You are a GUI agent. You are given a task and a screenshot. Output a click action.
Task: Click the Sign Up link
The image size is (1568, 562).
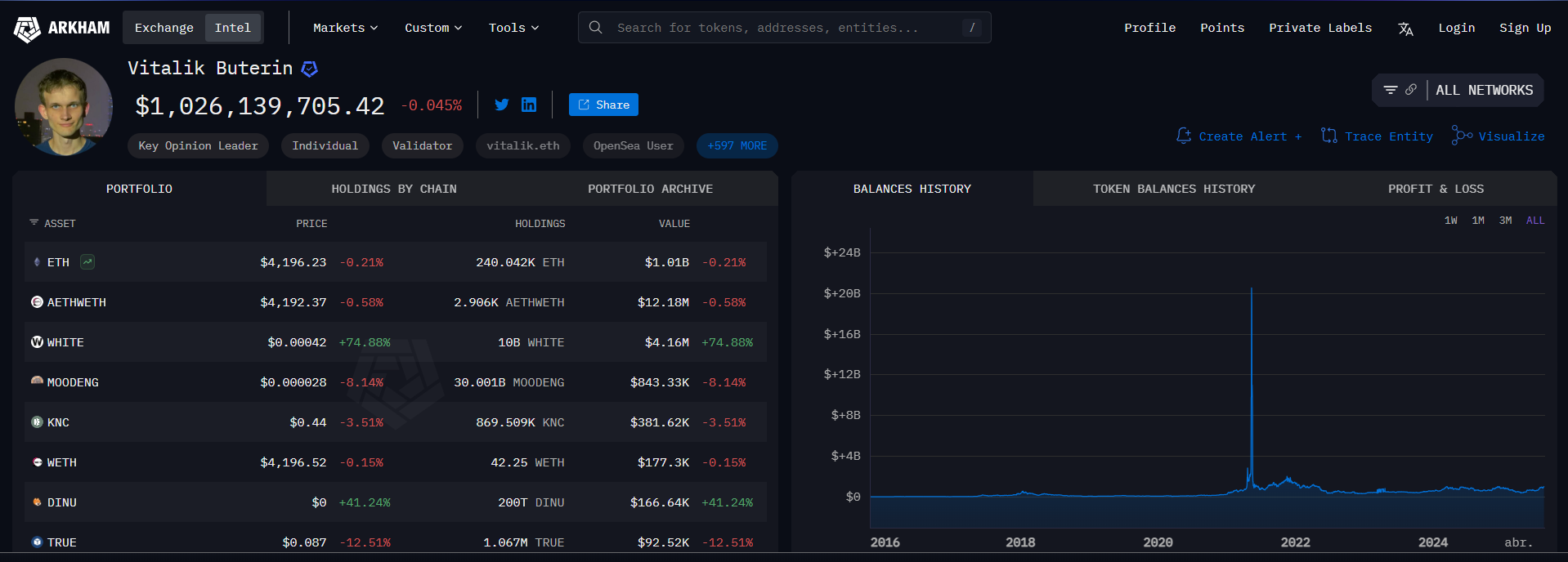(x=1525, y=28)
